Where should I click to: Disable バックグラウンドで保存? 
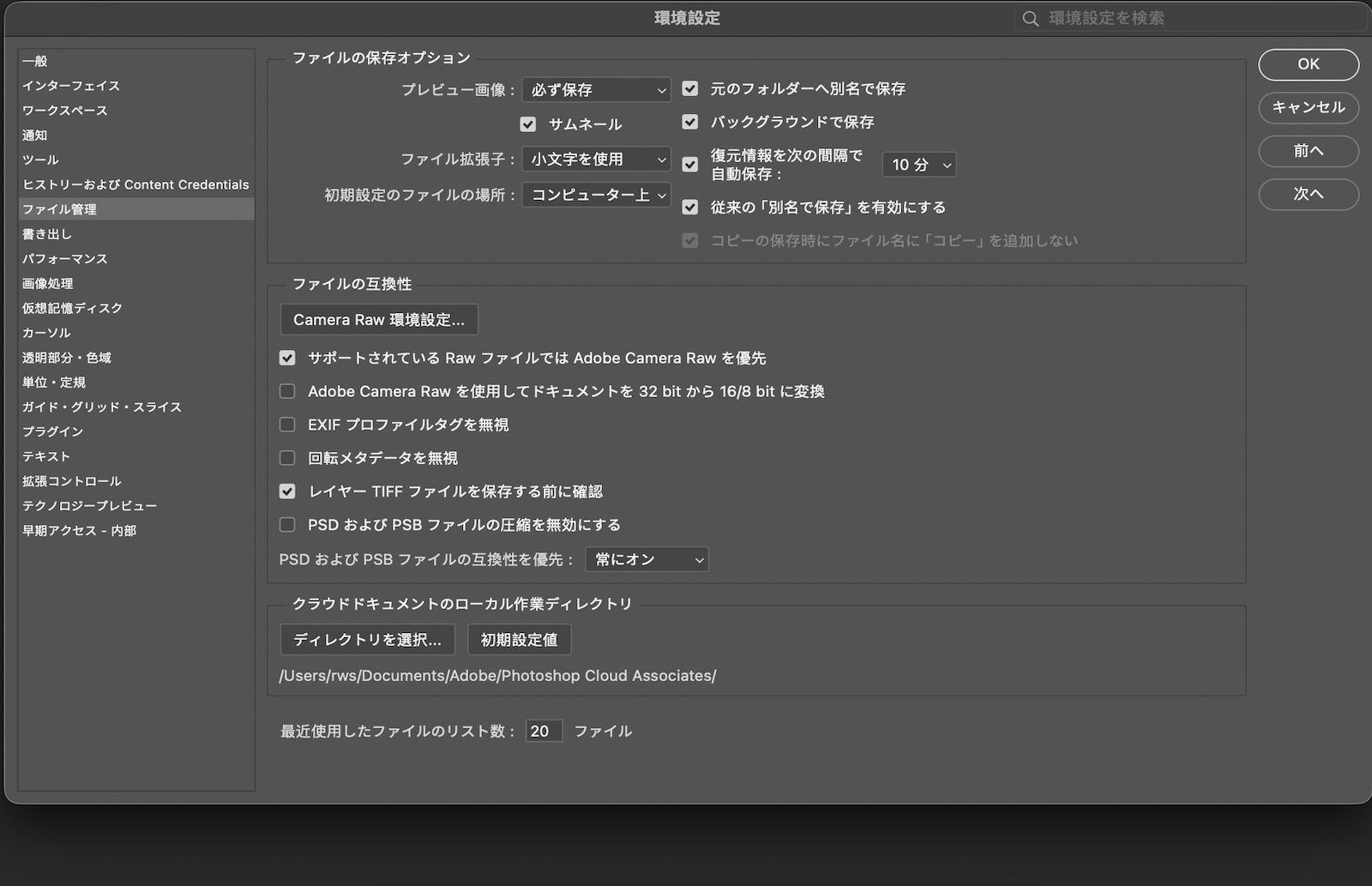(690, 122)
